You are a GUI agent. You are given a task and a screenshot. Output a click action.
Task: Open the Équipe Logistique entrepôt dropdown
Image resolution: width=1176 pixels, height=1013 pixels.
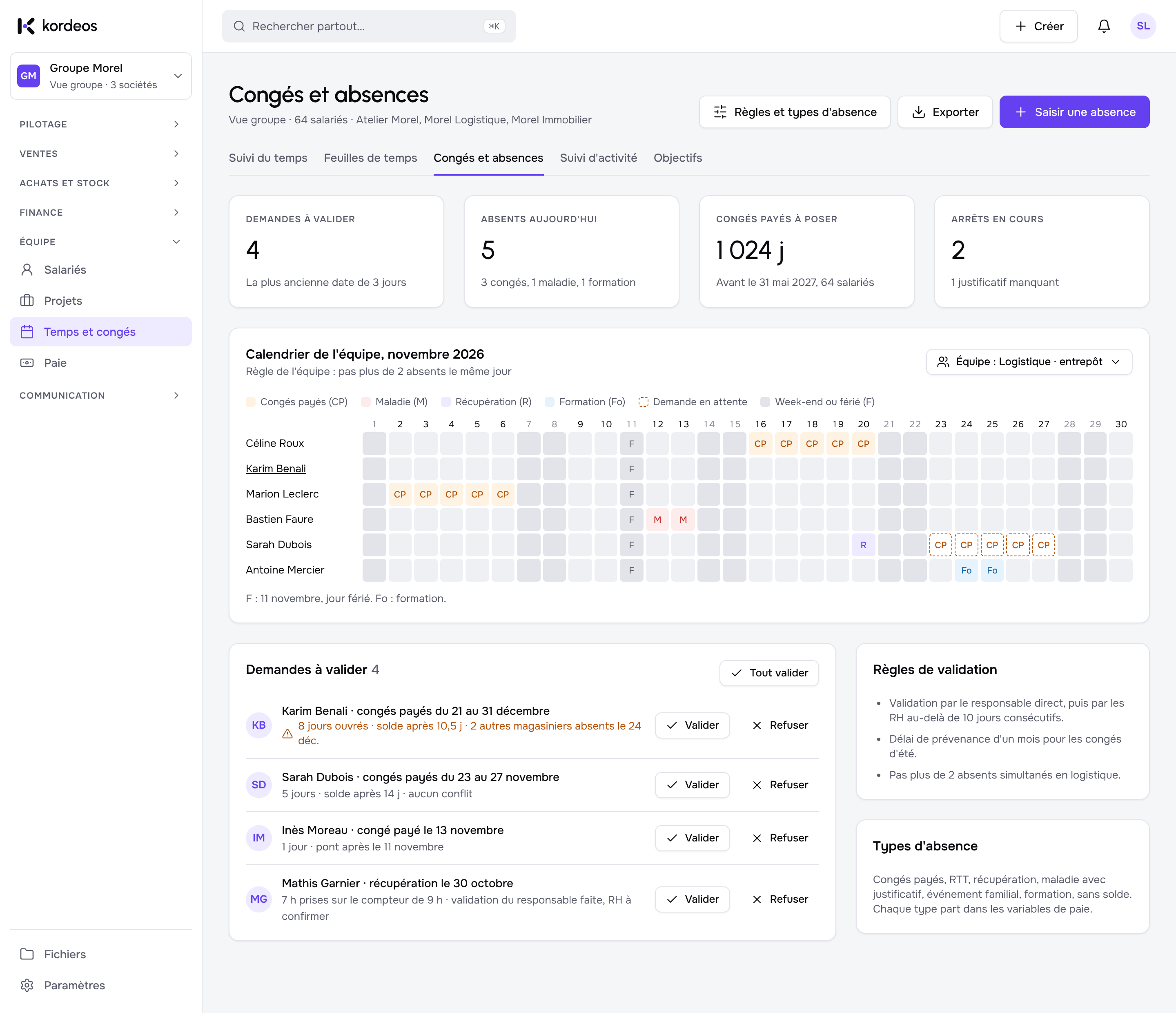click(1029, 362)
